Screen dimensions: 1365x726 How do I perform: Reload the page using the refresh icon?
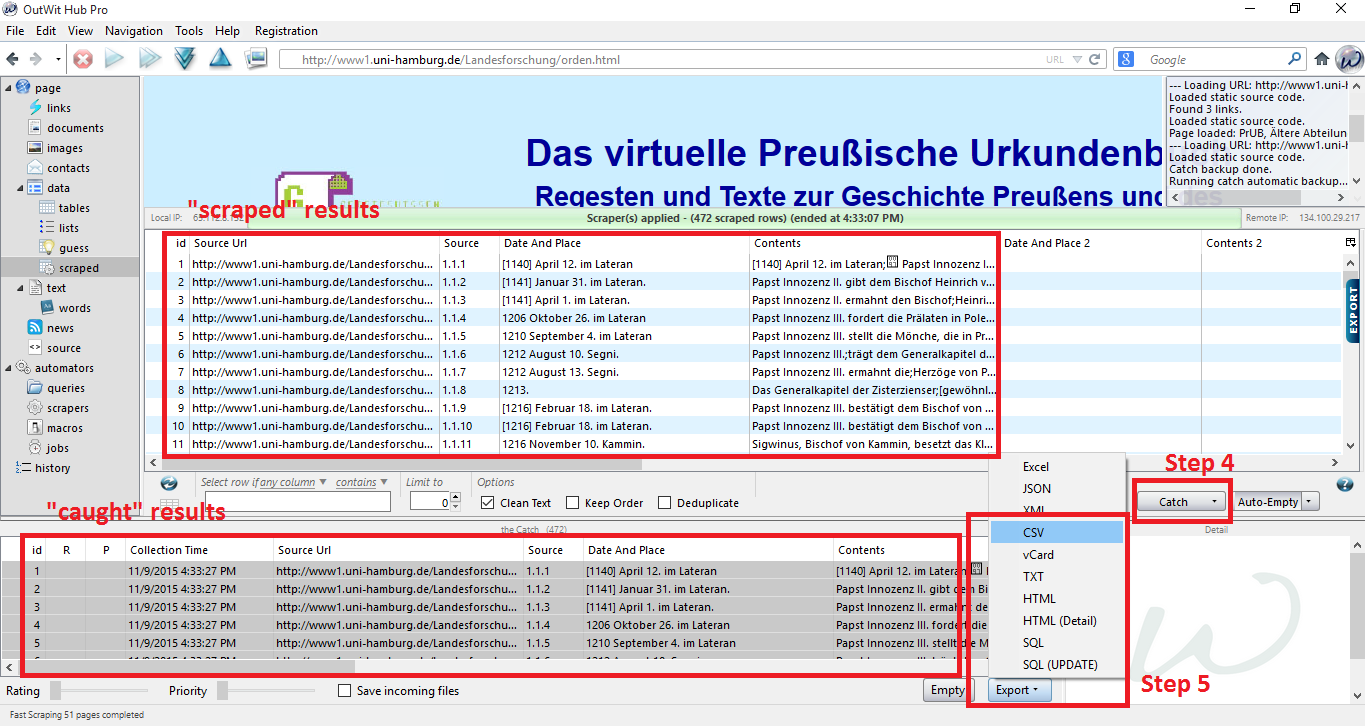tap(1095, 60)
